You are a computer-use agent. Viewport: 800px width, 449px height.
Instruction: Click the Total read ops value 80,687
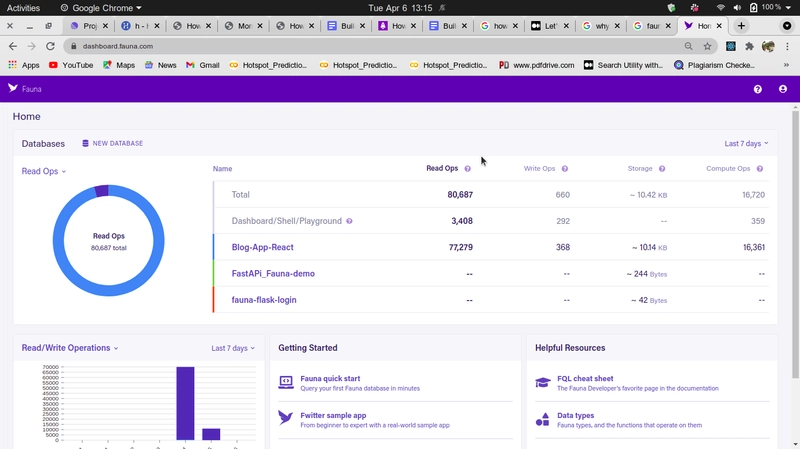(460, 195)
